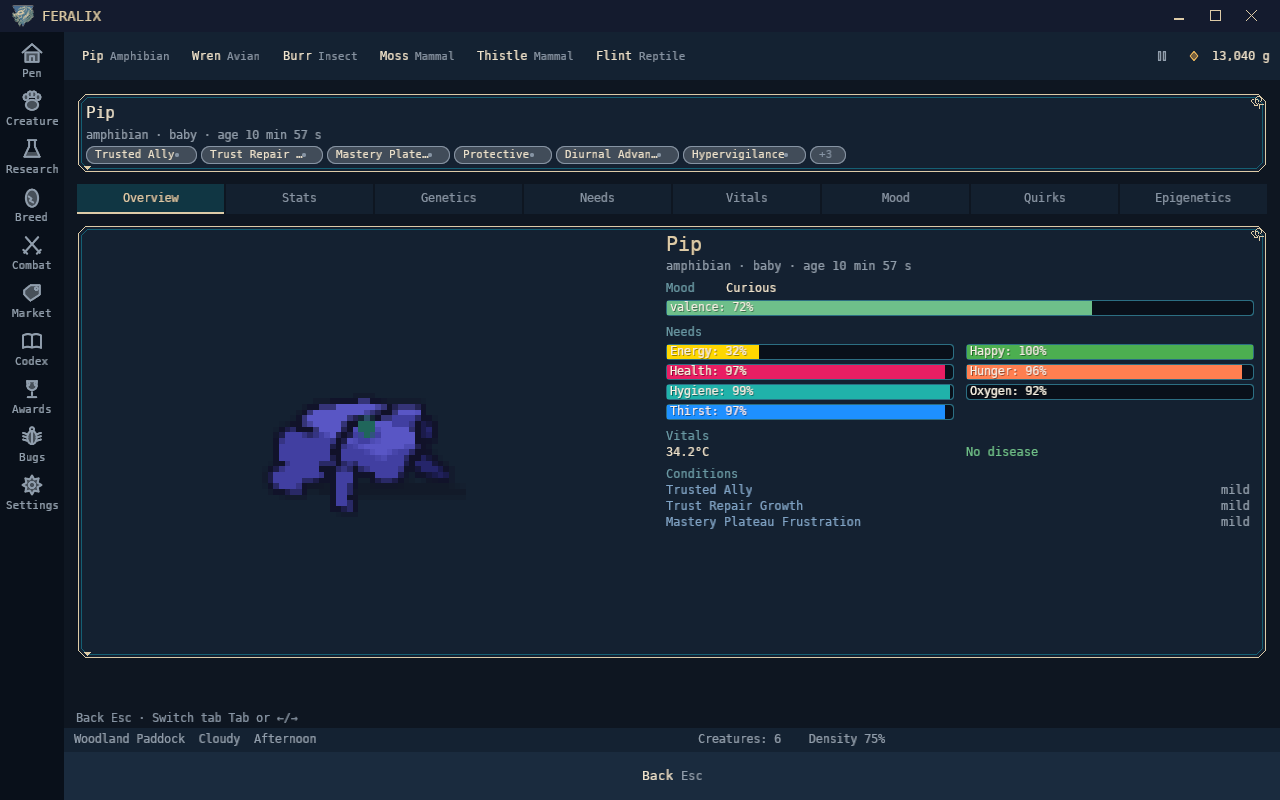Viewport: 1280px width, 800px height.
Task: Click the Energy 32% need bar
Action: pos(809,352)
